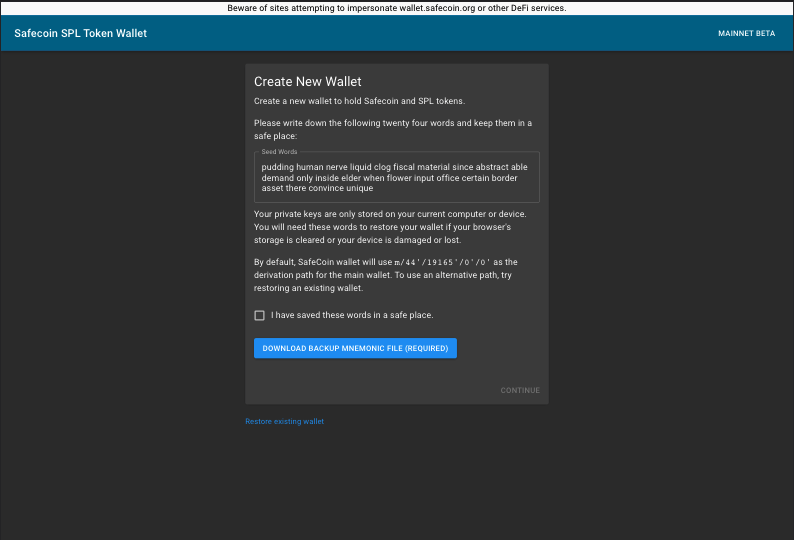Image resolution: width=794 pixels, height=540 pixels.
Task: Click inside the Seed Words text box
Action: [x=396, y=177]
